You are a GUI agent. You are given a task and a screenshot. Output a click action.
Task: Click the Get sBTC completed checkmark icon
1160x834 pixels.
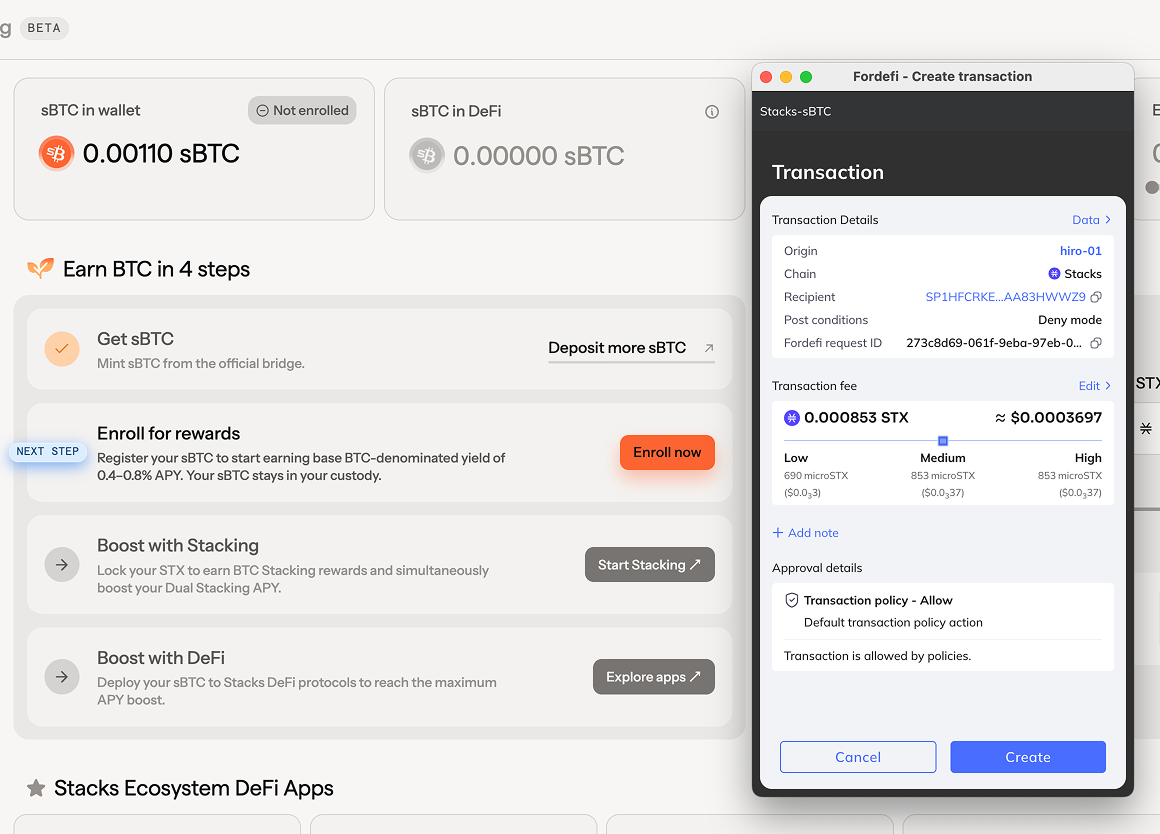(62, 348)
